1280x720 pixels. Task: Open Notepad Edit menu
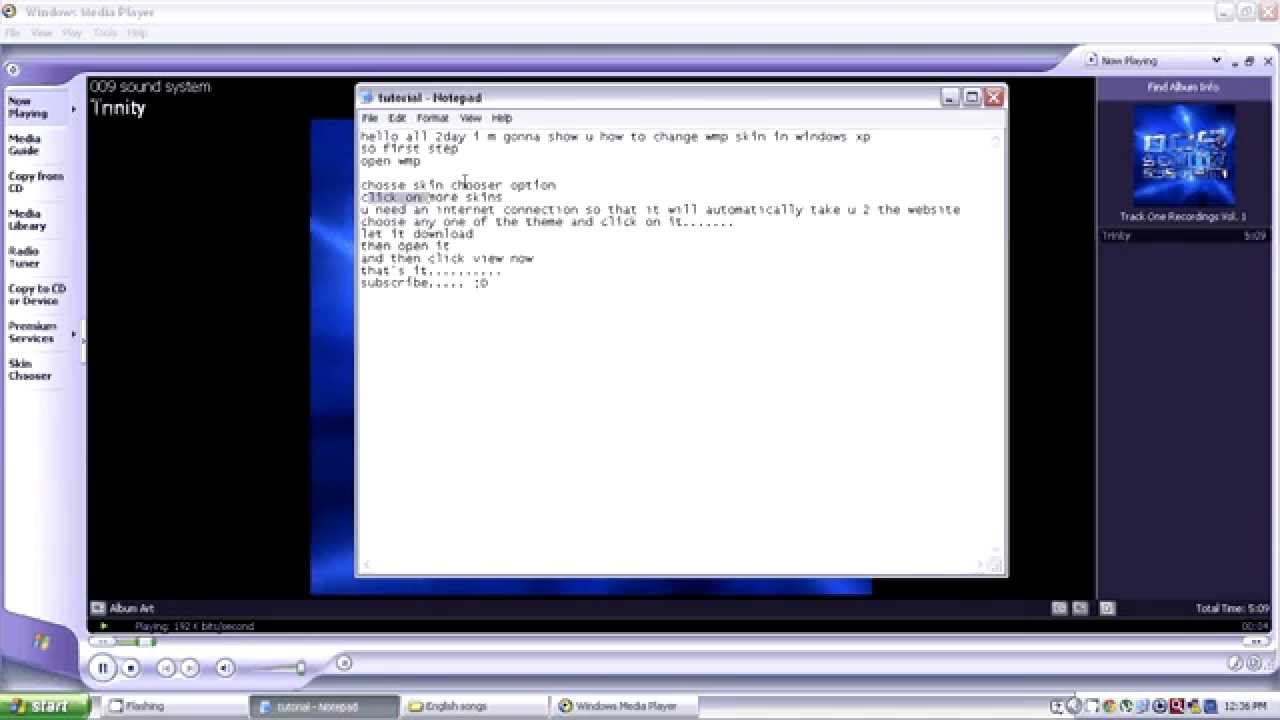click(397, 118)
